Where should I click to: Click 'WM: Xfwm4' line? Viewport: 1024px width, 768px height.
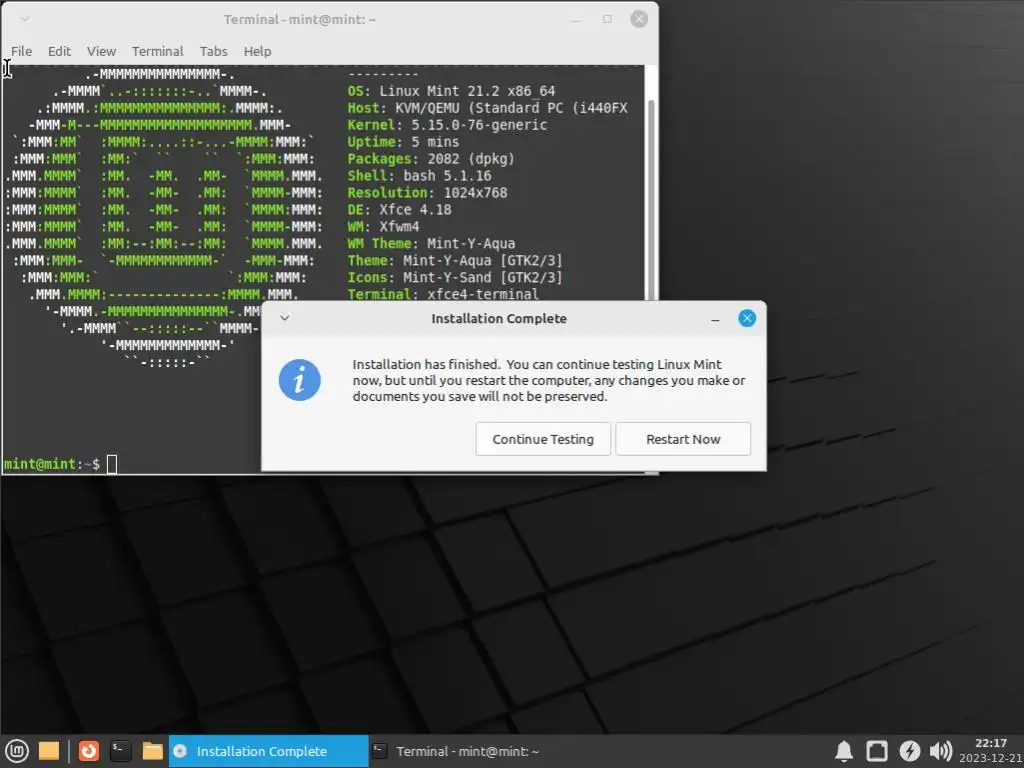[x=383, y=227]
